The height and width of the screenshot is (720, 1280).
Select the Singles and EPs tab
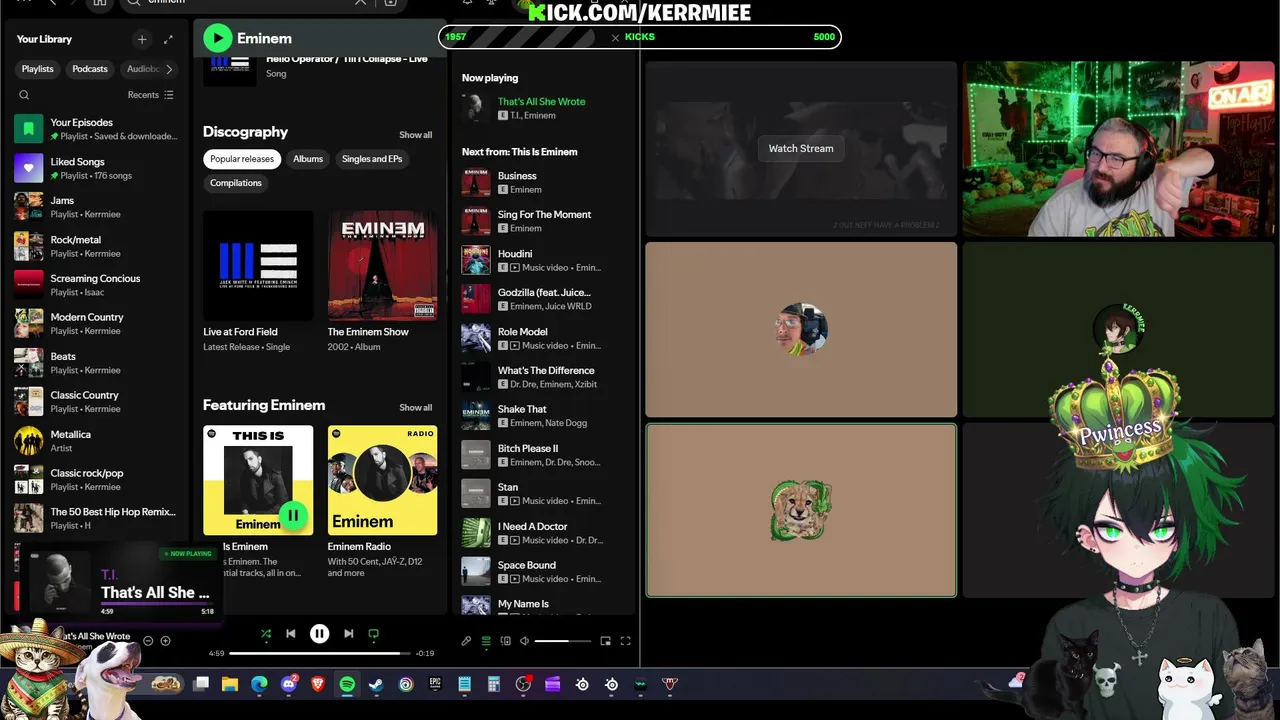[x=372, y=159]
